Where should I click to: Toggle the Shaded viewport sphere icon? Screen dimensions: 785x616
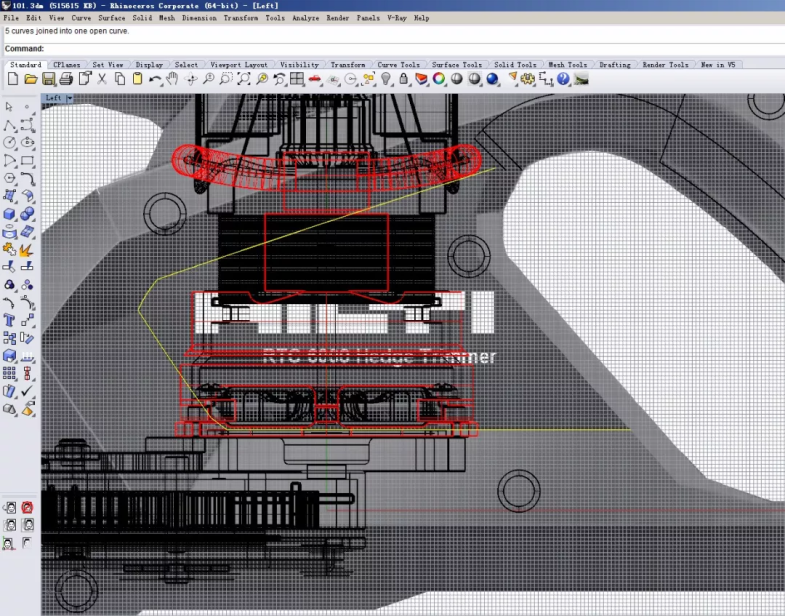[456, 79]
